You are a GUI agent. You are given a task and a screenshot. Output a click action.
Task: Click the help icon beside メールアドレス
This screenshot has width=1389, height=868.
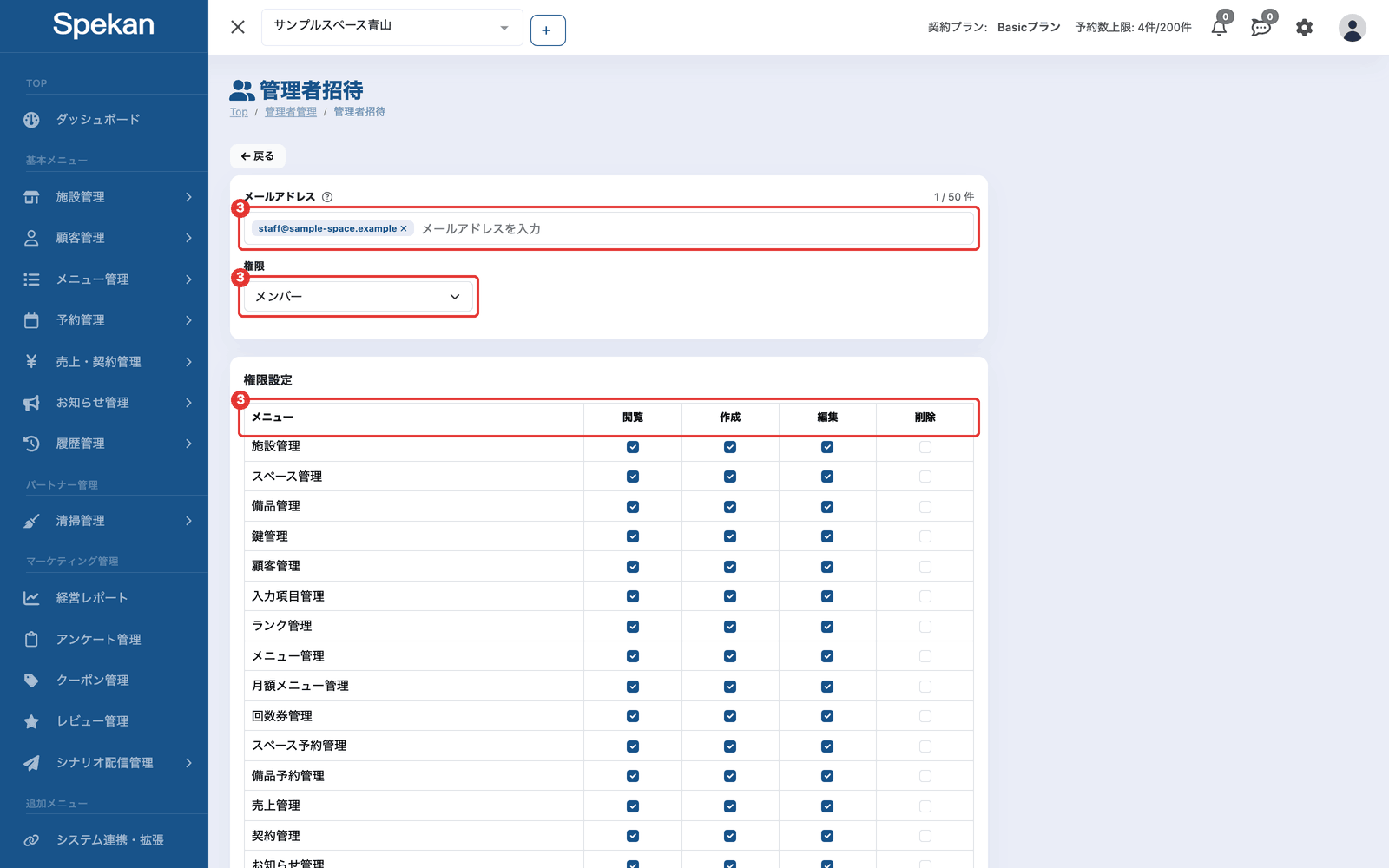(327, 197)
